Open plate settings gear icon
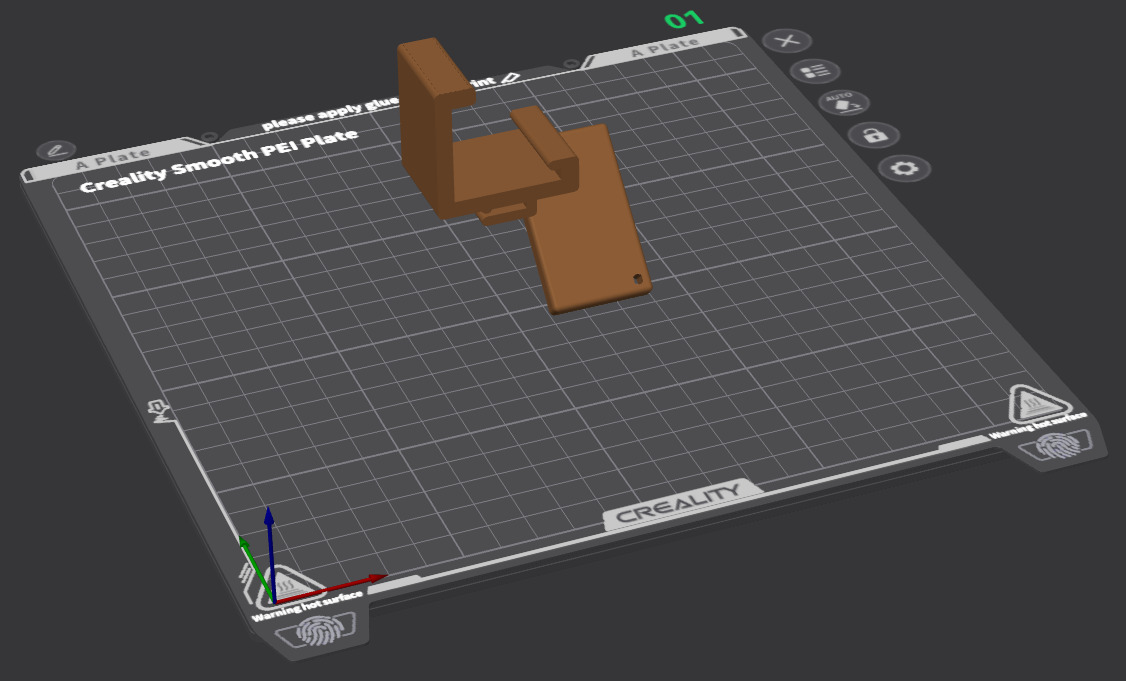 (904, 168)
